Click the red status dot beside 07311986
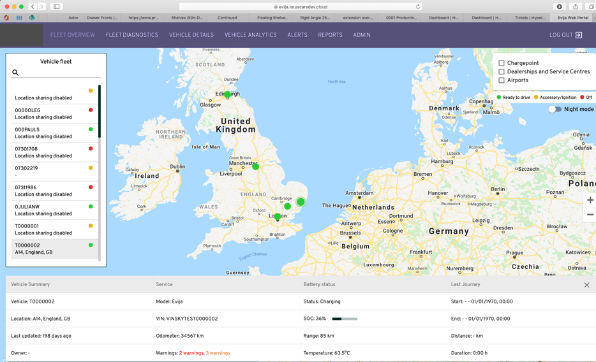This screenshot has width=596, height=362. pyautogui.click(x=90, y=187)
